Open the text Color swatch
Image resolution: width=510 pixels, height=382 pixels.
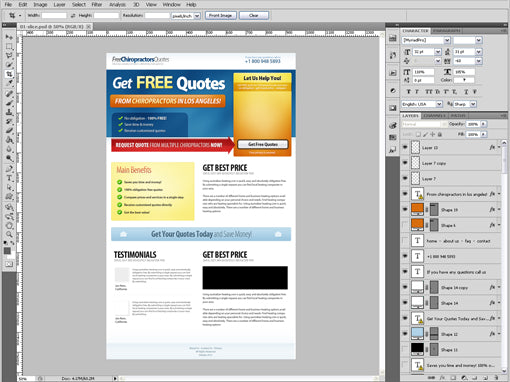(x=464, y=80)
